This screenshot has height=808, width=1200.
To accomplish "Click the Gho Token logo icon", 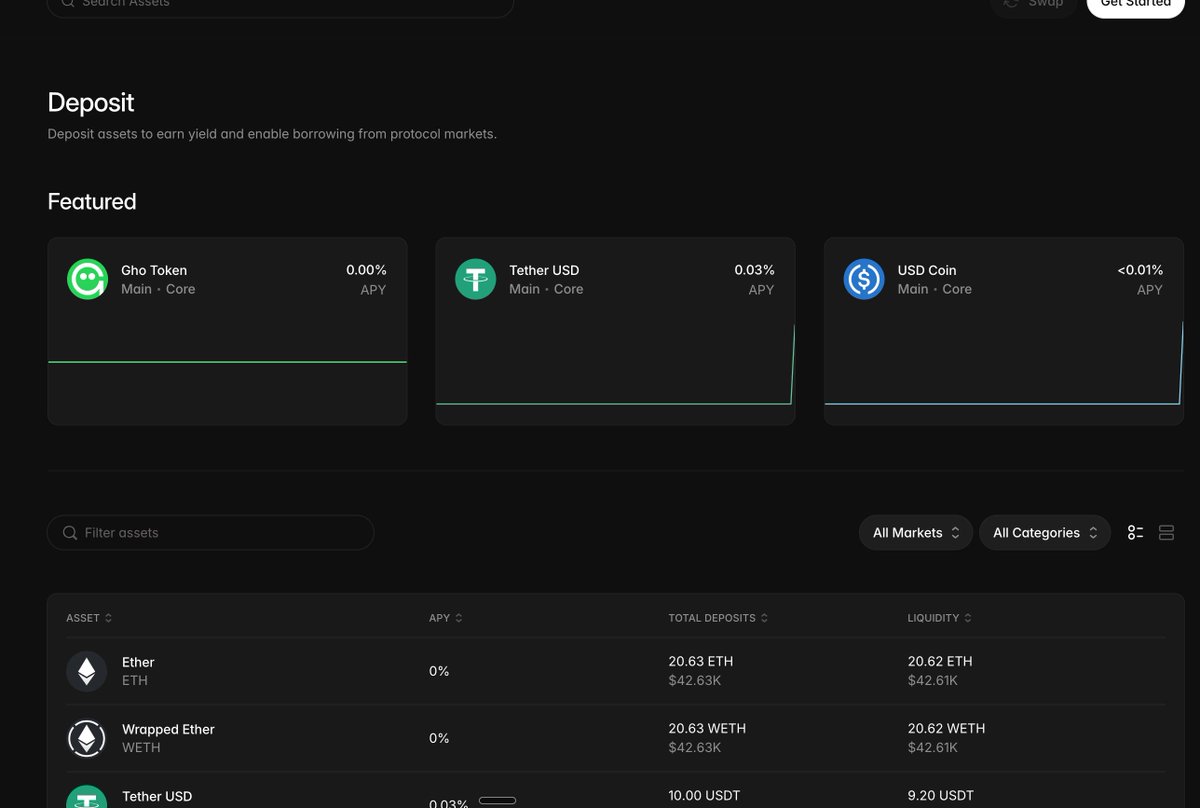I will [x=87, y=279].
